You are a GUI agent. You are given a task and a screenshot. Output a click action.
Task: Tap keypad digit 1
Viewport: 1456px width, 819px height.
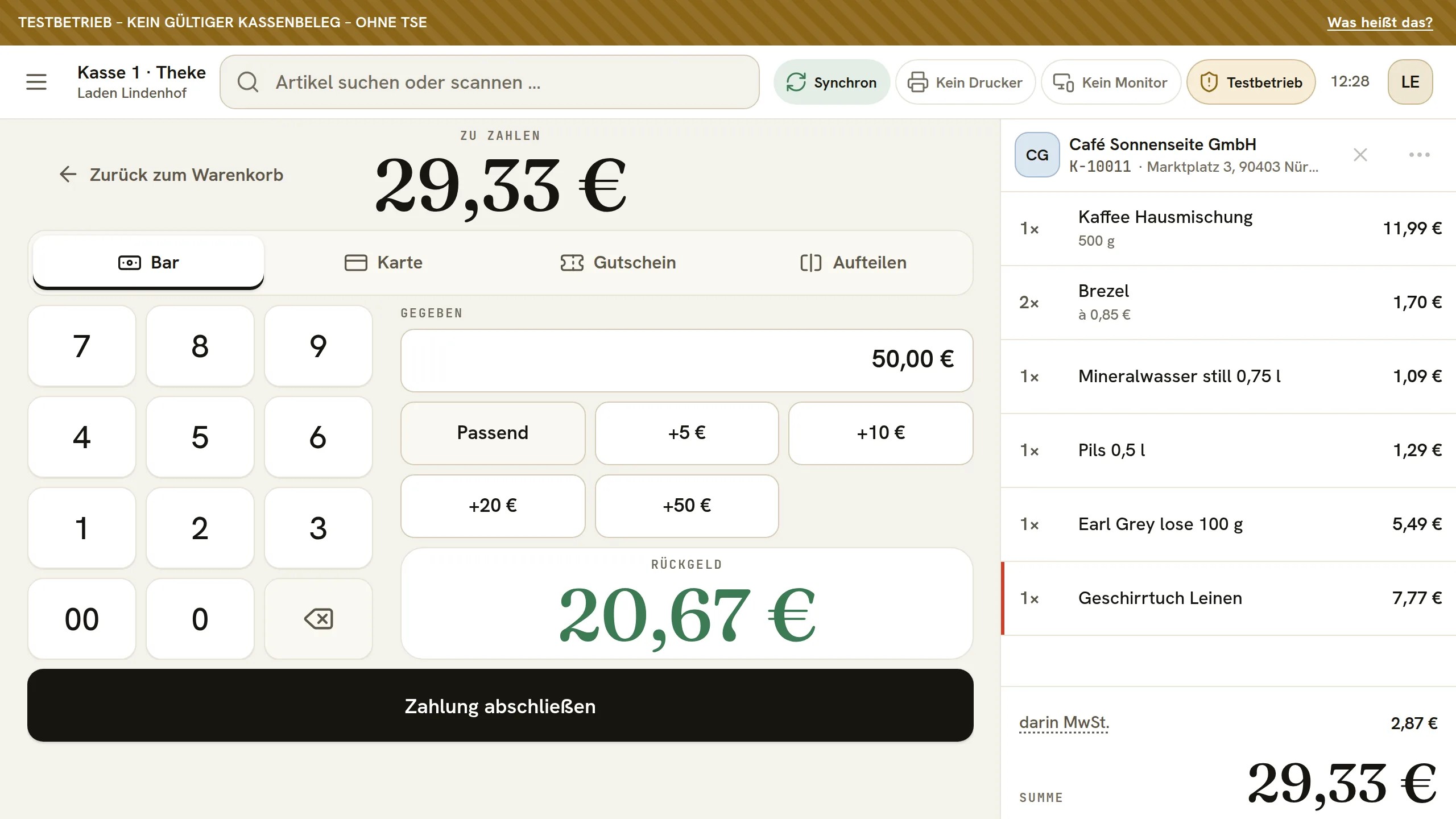pyautogui.click(x=82, y=528)
